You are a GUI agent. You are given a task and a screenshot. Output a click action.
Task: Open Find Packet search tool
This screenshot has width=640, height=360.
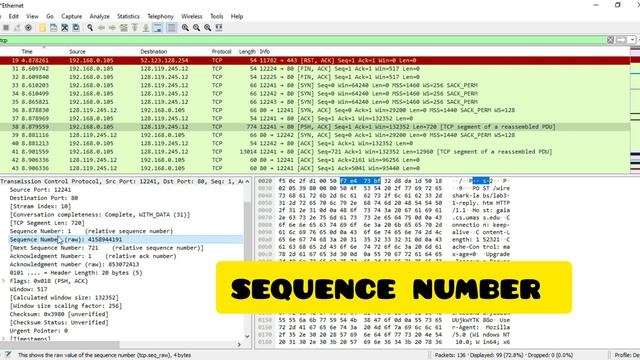(x=90, y=28)
